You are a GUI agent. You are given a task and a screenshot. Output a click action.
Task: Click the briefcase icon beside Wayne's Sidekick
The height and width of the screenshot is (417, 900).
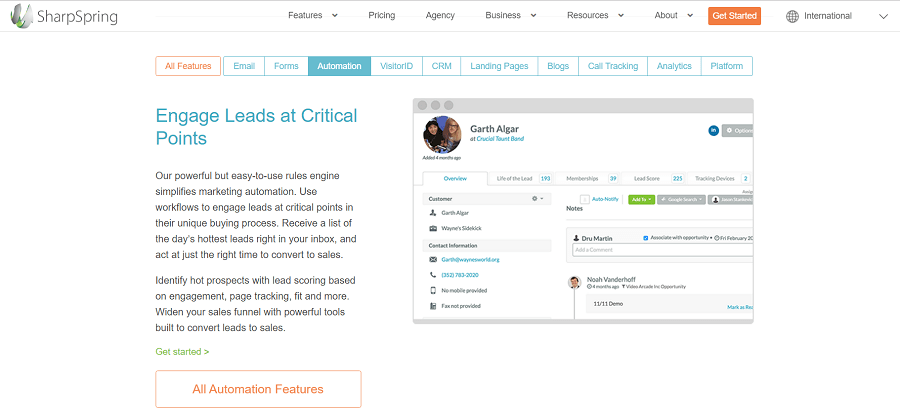pos(433,228)
